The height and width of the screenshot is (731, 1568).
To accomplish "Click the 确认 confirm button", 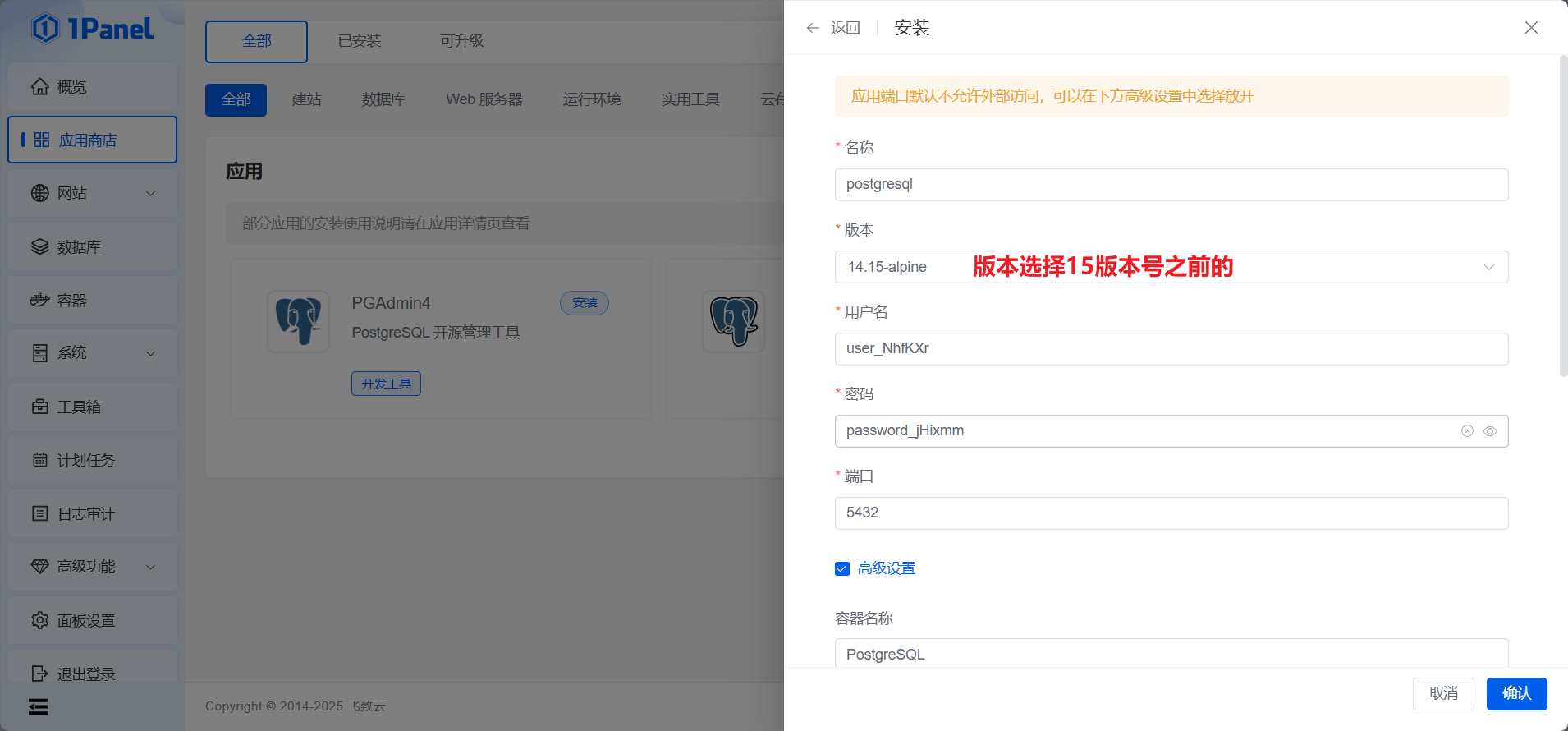I will tap(1516, 693).
